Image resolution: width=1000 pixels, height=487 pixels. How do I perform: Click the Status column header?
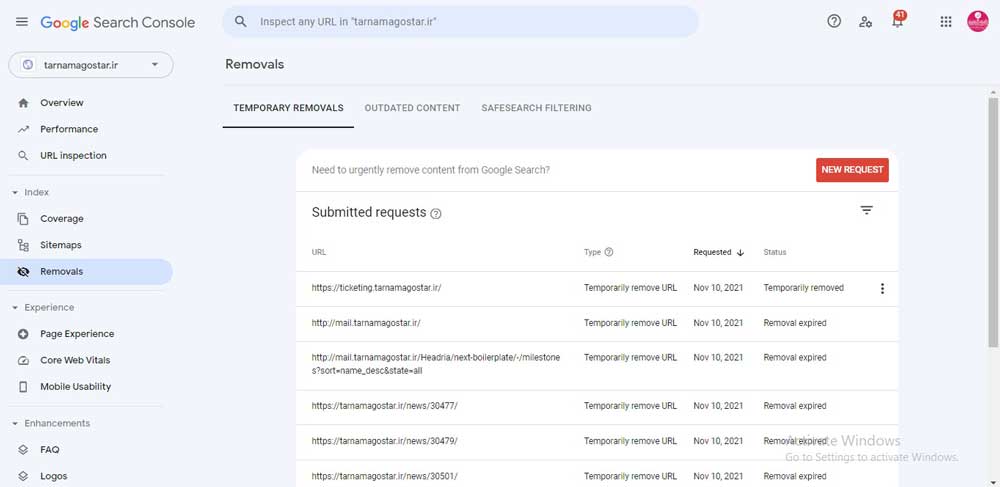775,252
